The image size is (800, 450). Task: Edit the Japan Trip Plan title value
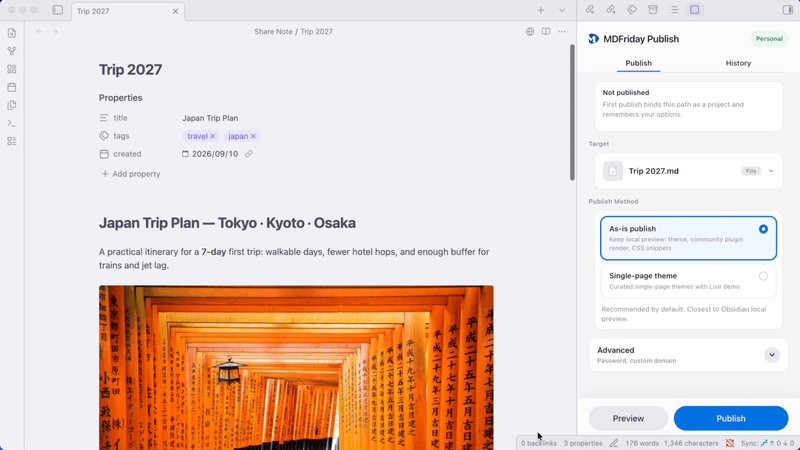210,118
